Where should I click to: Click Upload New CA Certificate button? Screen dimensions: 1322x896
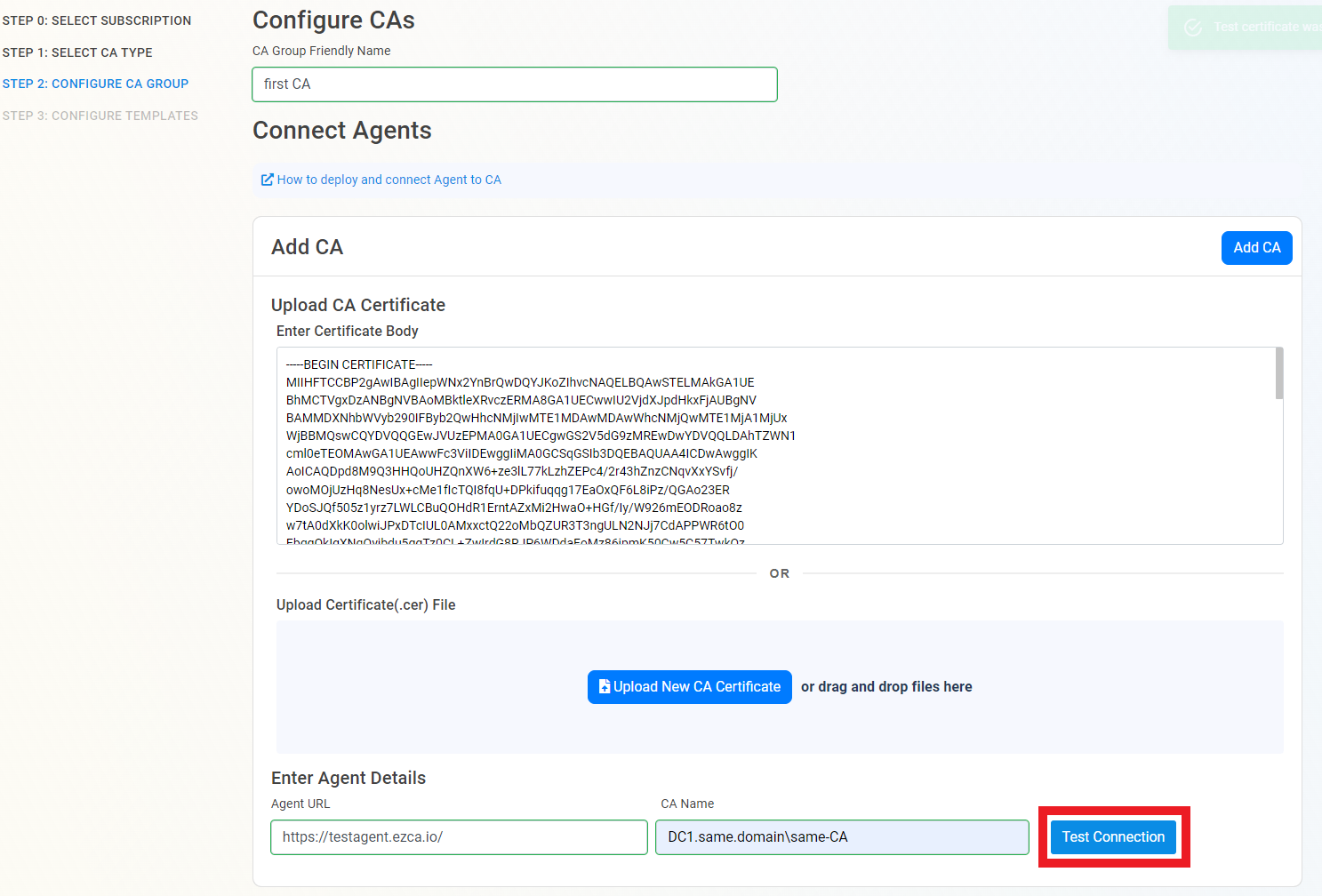689,687
